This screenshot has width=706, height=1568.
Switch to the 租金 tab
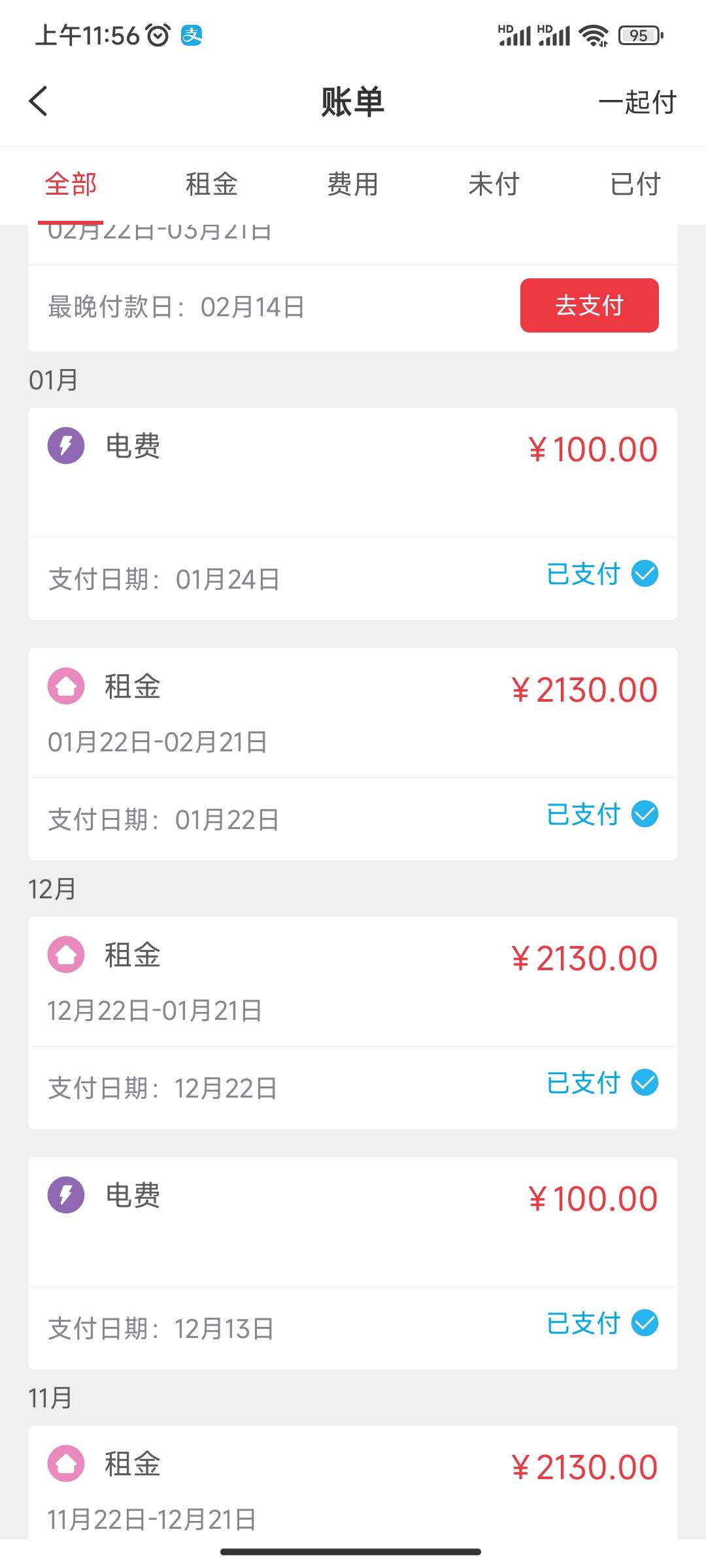(x=211, y=184)
